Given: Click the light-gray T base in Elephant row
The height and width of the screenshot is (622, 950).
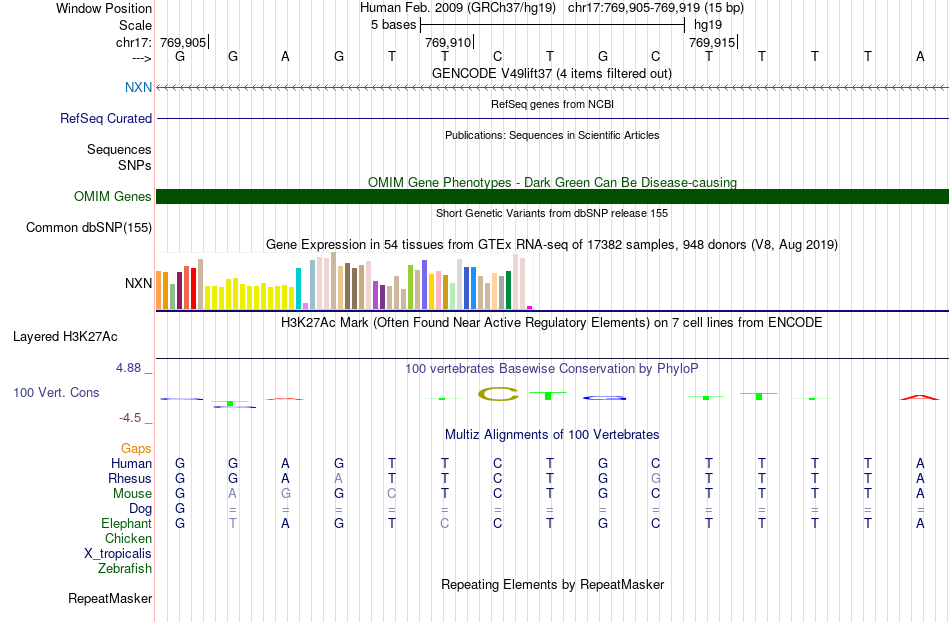Looking at the screenshot, I should (x=233, y=523).
